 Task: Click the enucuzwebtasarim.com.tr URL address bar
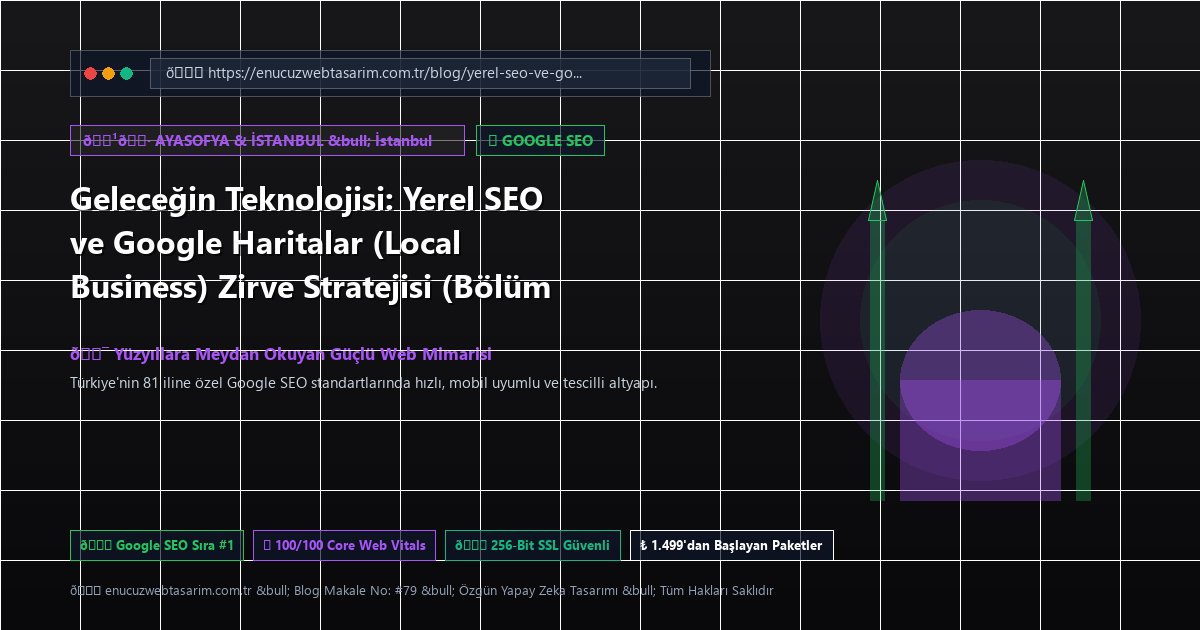[x=420, y=73]
